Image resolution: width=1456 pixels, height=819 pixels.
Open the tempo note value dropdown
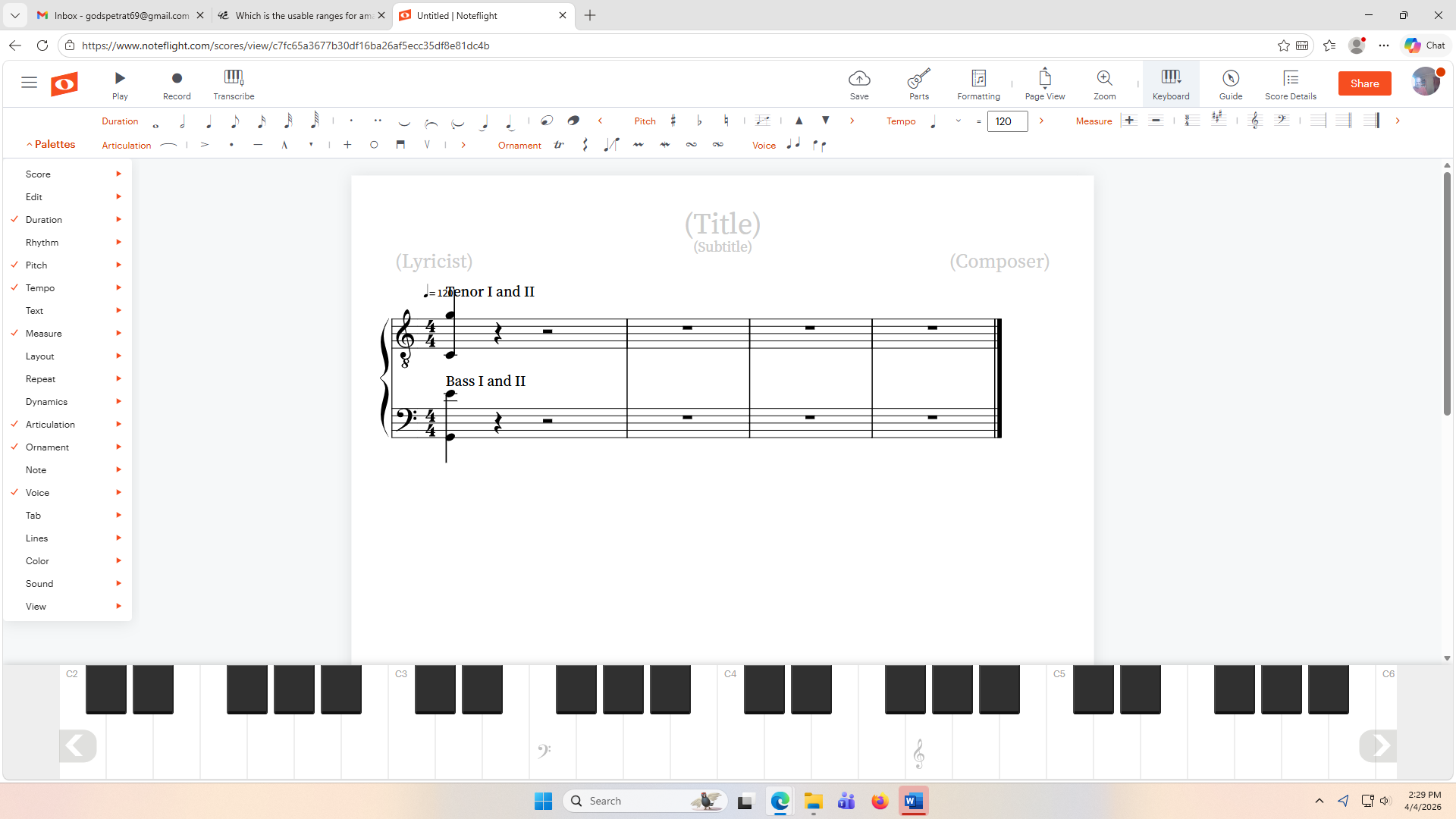(959, 121)
